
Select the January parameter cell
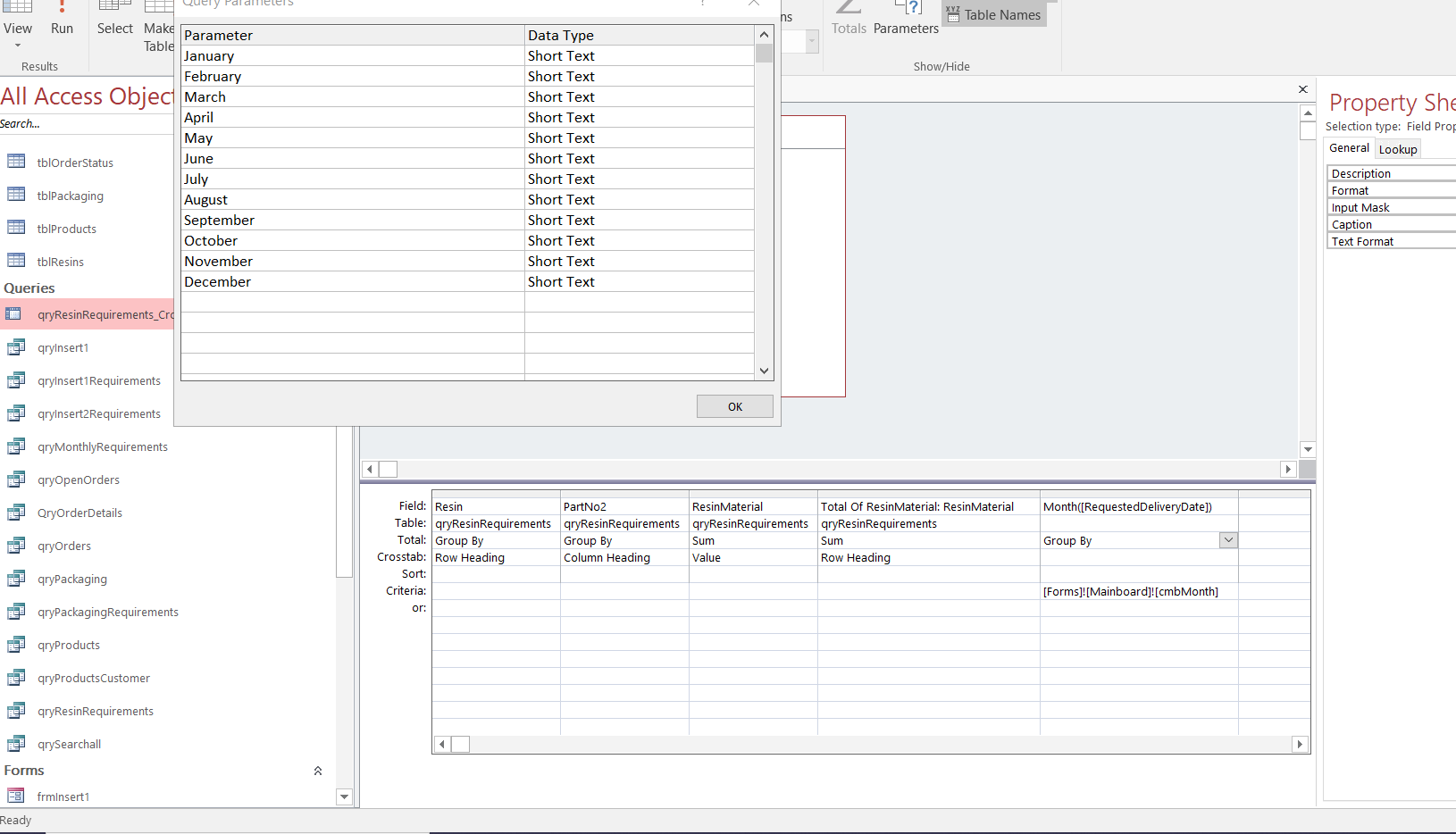coord(353,55)
